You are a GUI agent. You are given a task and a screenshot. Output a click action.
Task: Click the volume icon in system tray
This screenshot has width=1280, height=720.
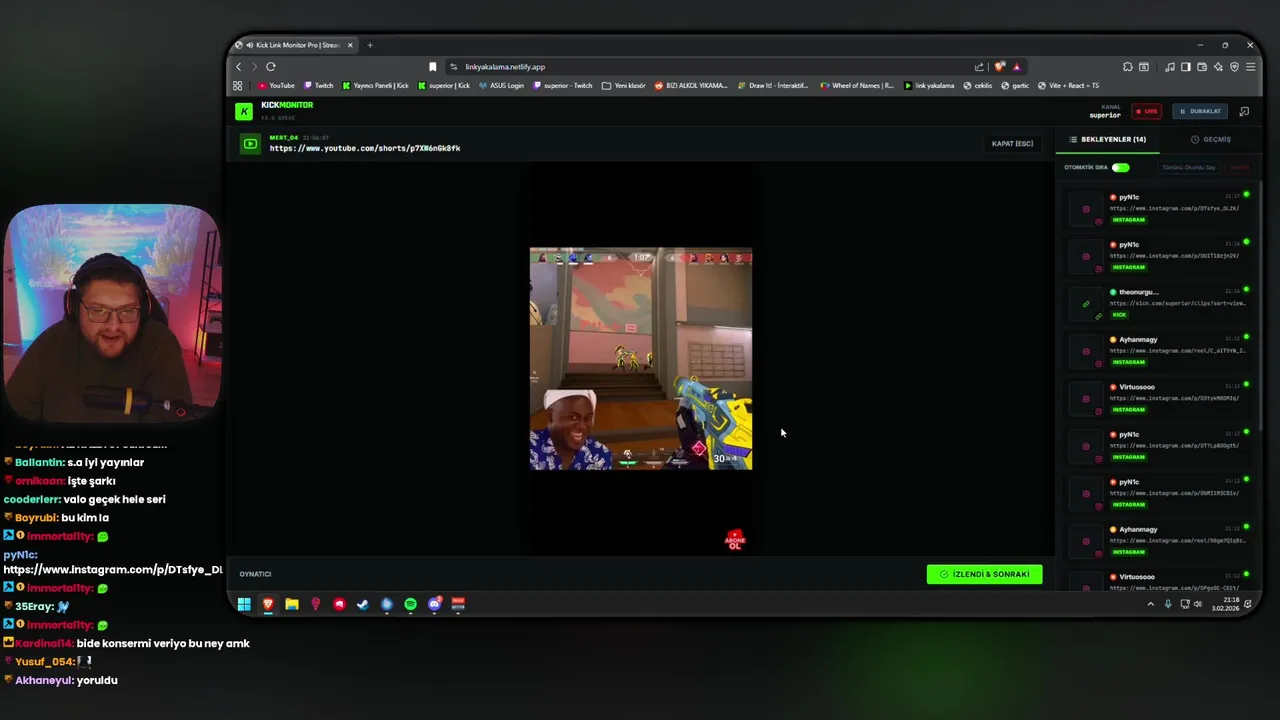pyautogui.click(x=1198, y=604)
